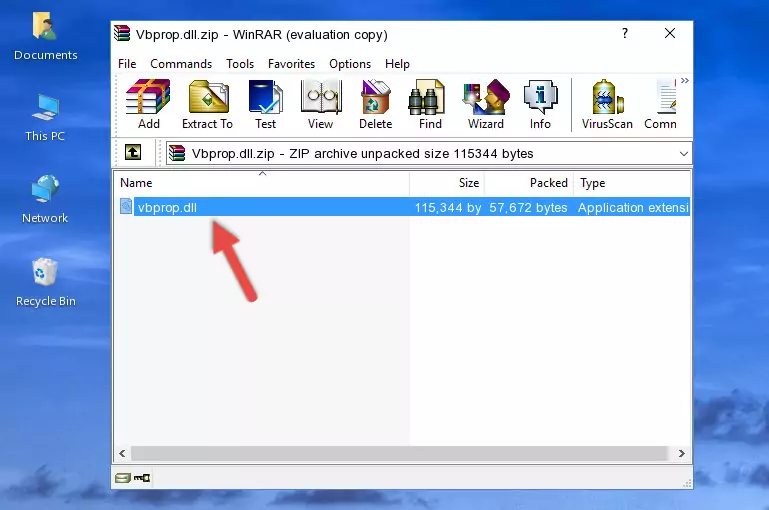
Task: Click the drive icon in status bar
Action: coord(123,478)
